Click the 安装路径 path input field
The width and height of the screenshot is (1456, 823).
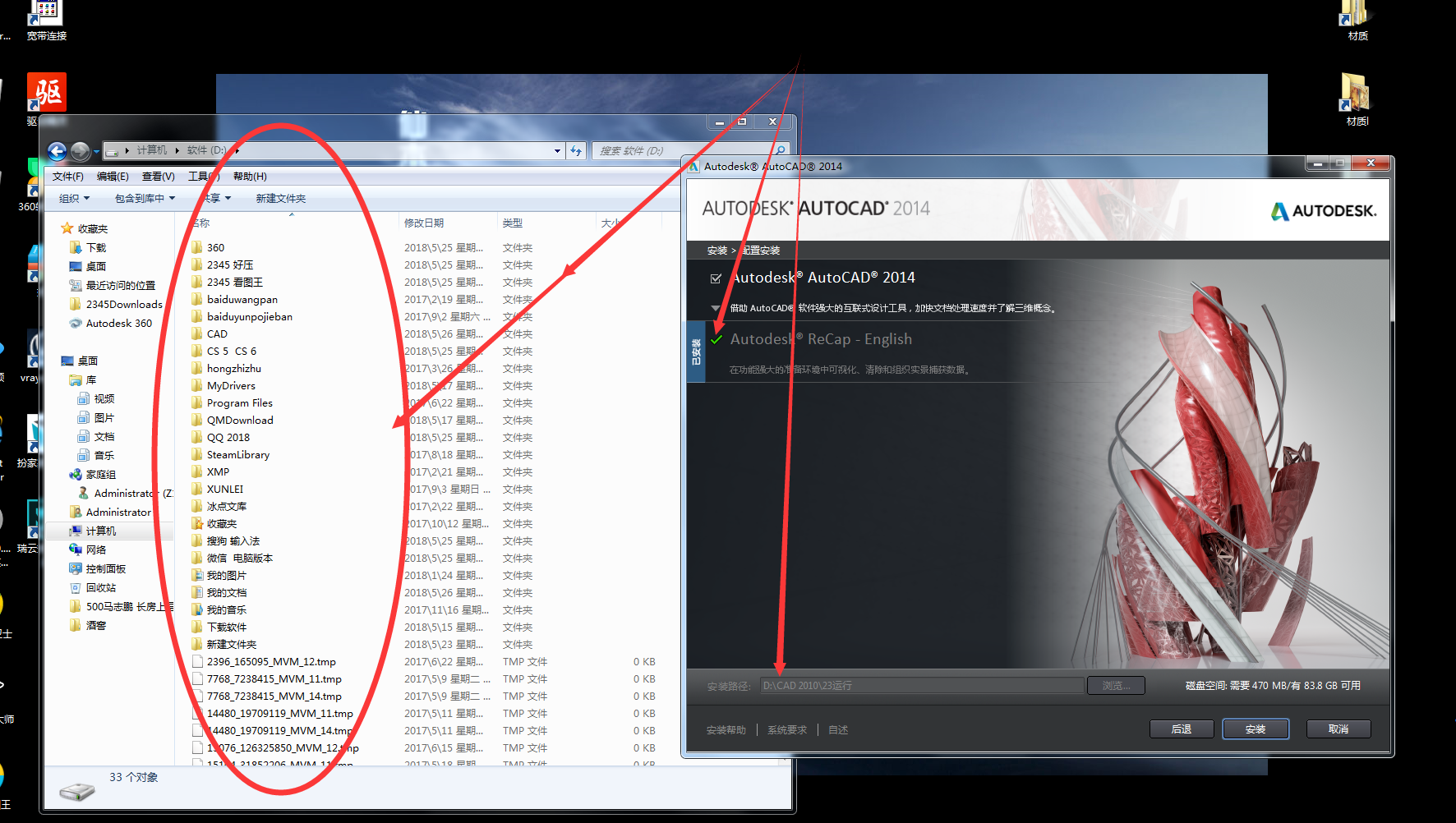click(x=922, y=685)
